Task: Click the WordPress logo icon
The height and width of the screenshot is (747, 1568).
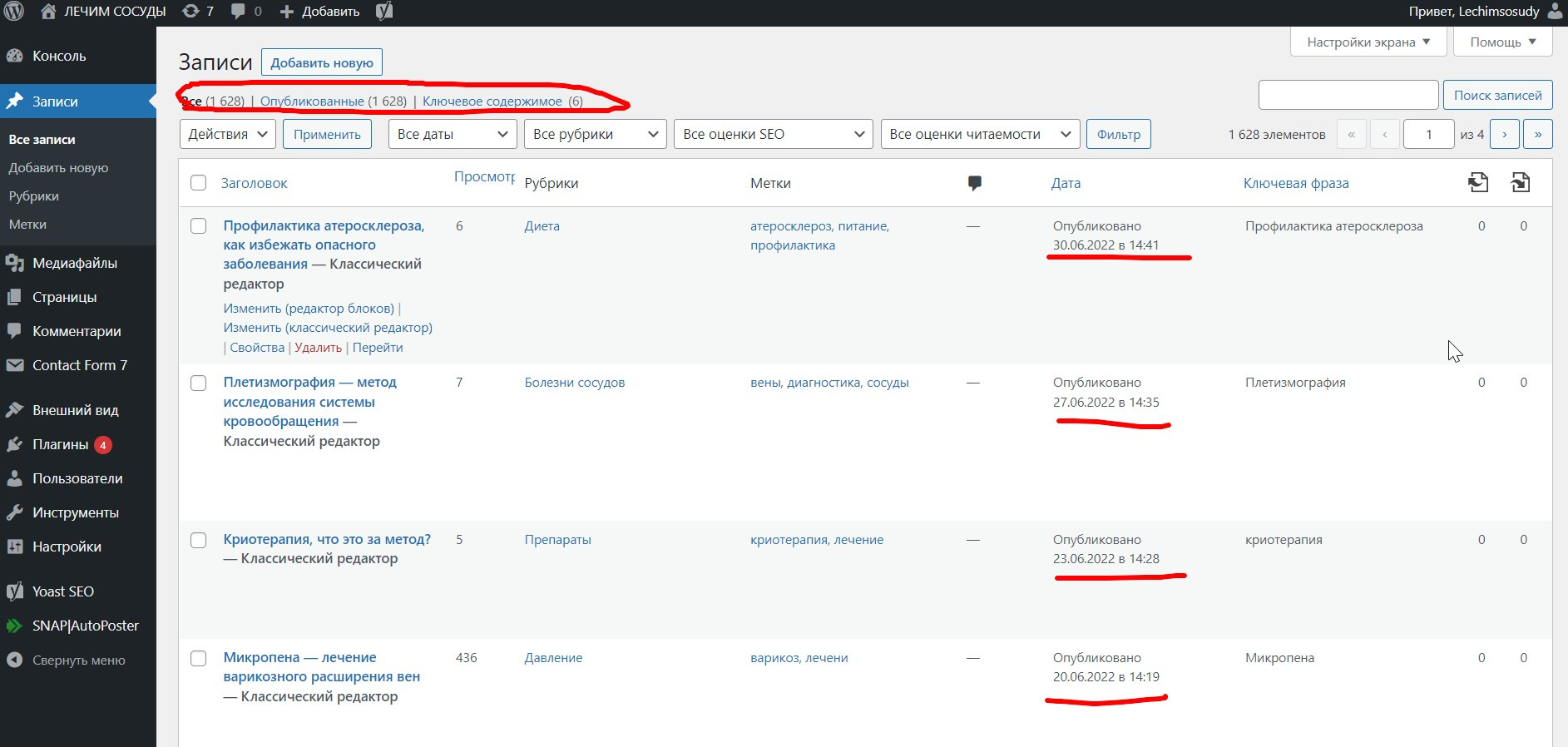Action: click(x=13, y=12)
